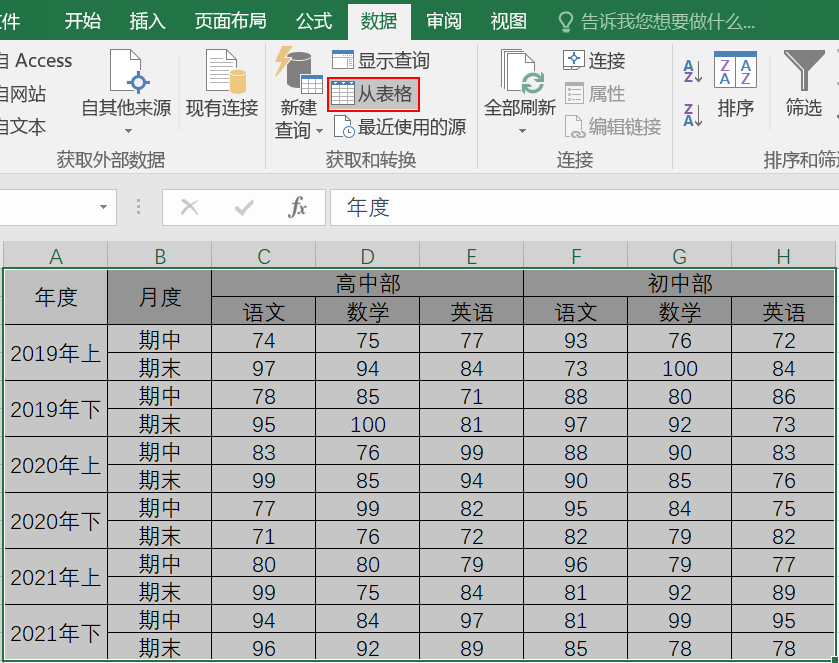
Task: Open the 排序 (Sort) dialog
Action: tap(735, 85)
